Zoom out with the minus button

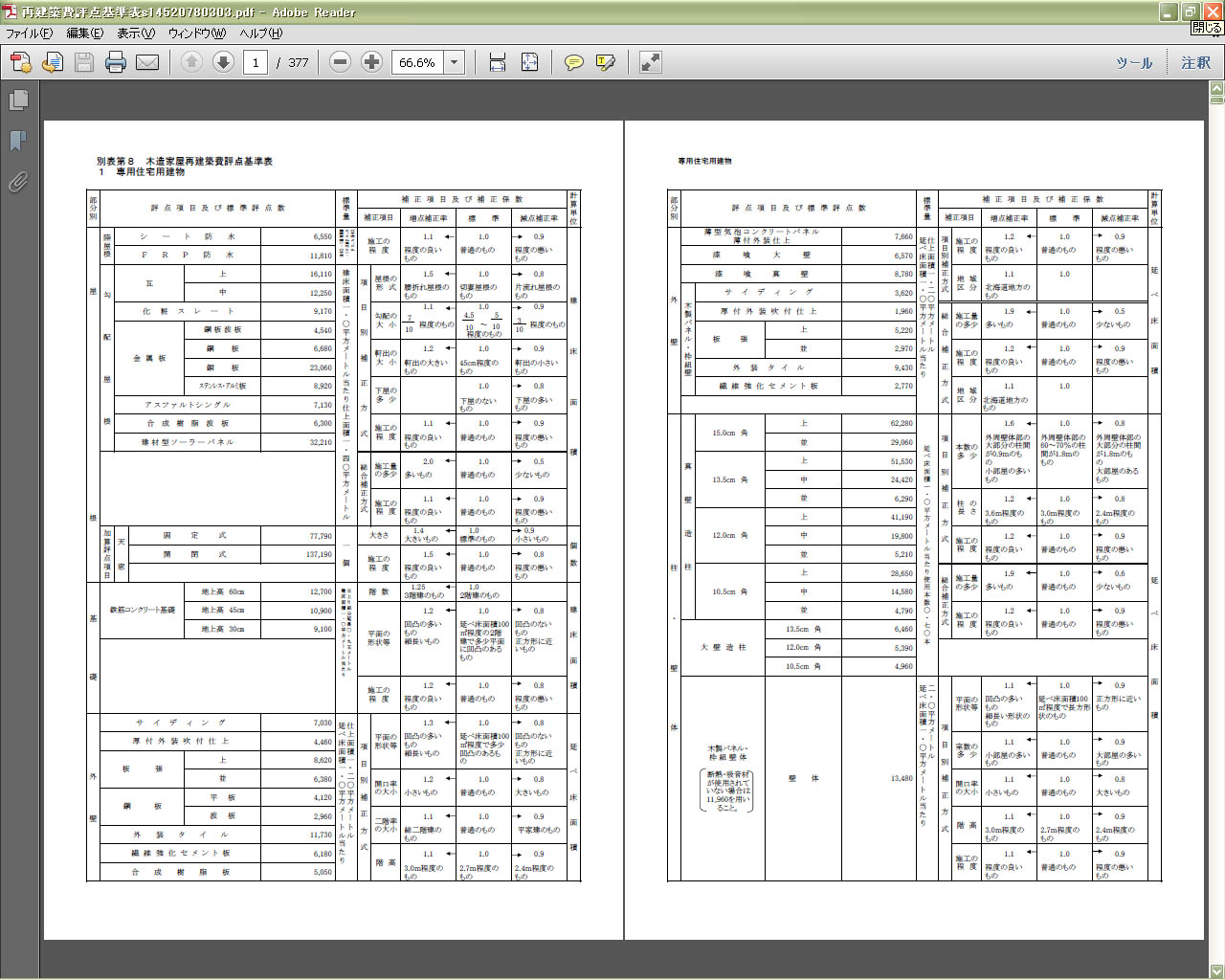click(340, 62)
